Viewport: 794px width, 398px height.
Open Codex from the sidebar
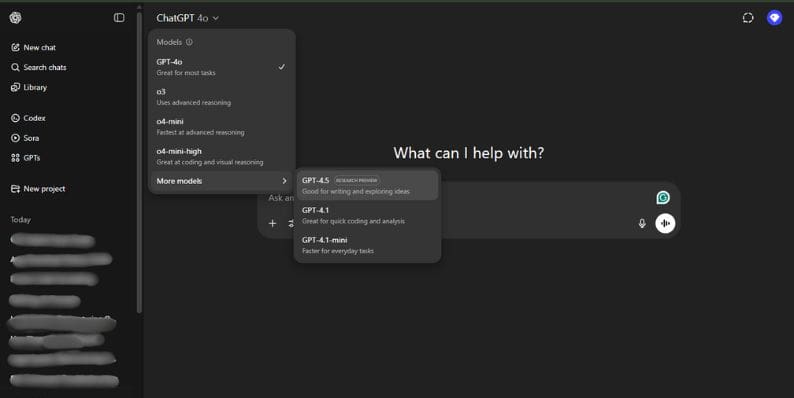[28, 118]
